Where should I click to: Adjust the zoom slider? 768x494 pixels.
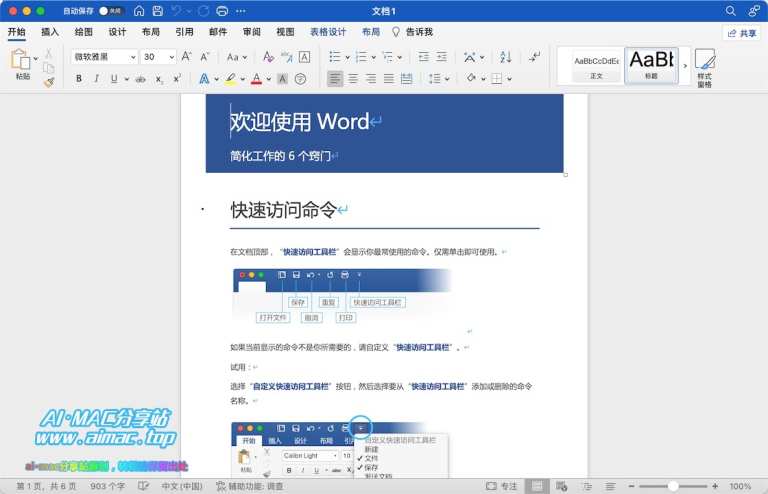click(x=673, y=486)
